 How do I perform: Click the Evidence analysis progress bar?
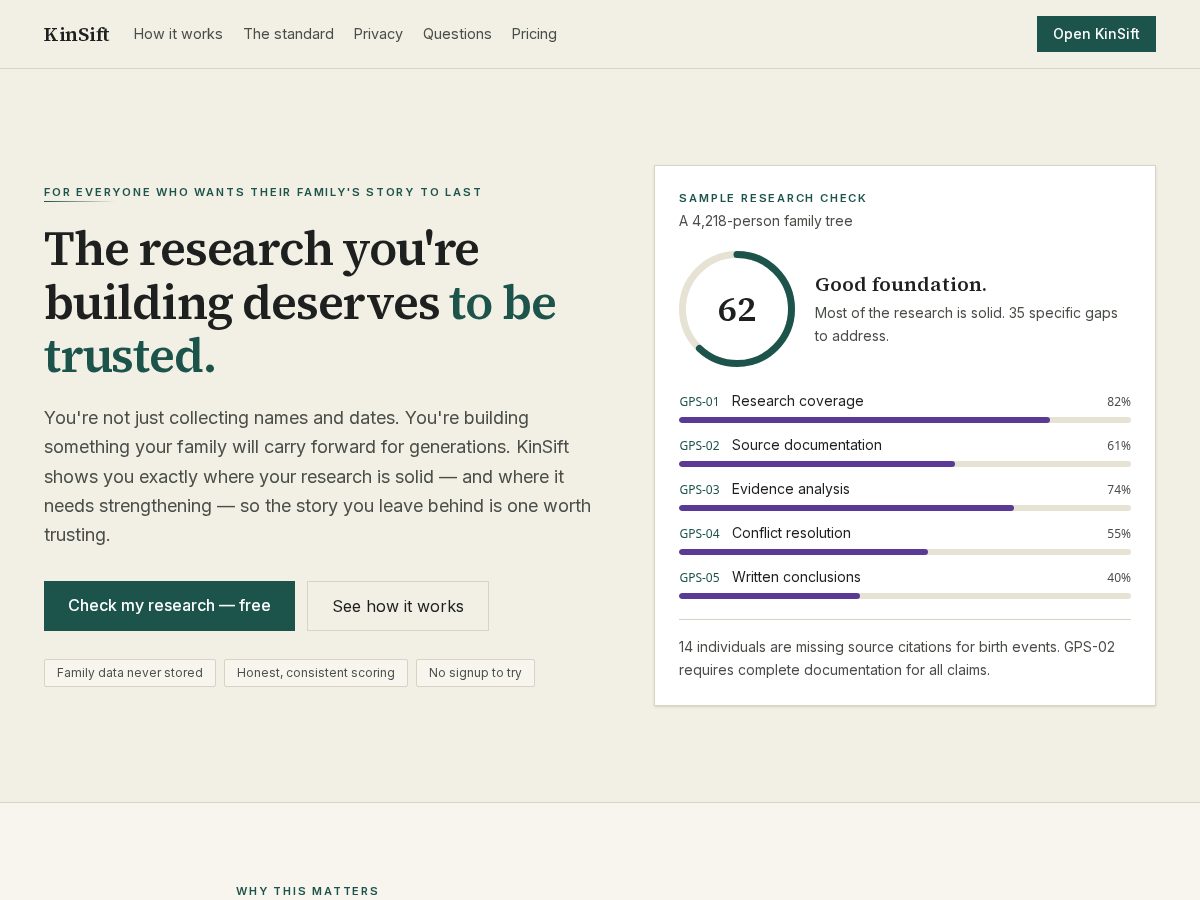(905, 508)
